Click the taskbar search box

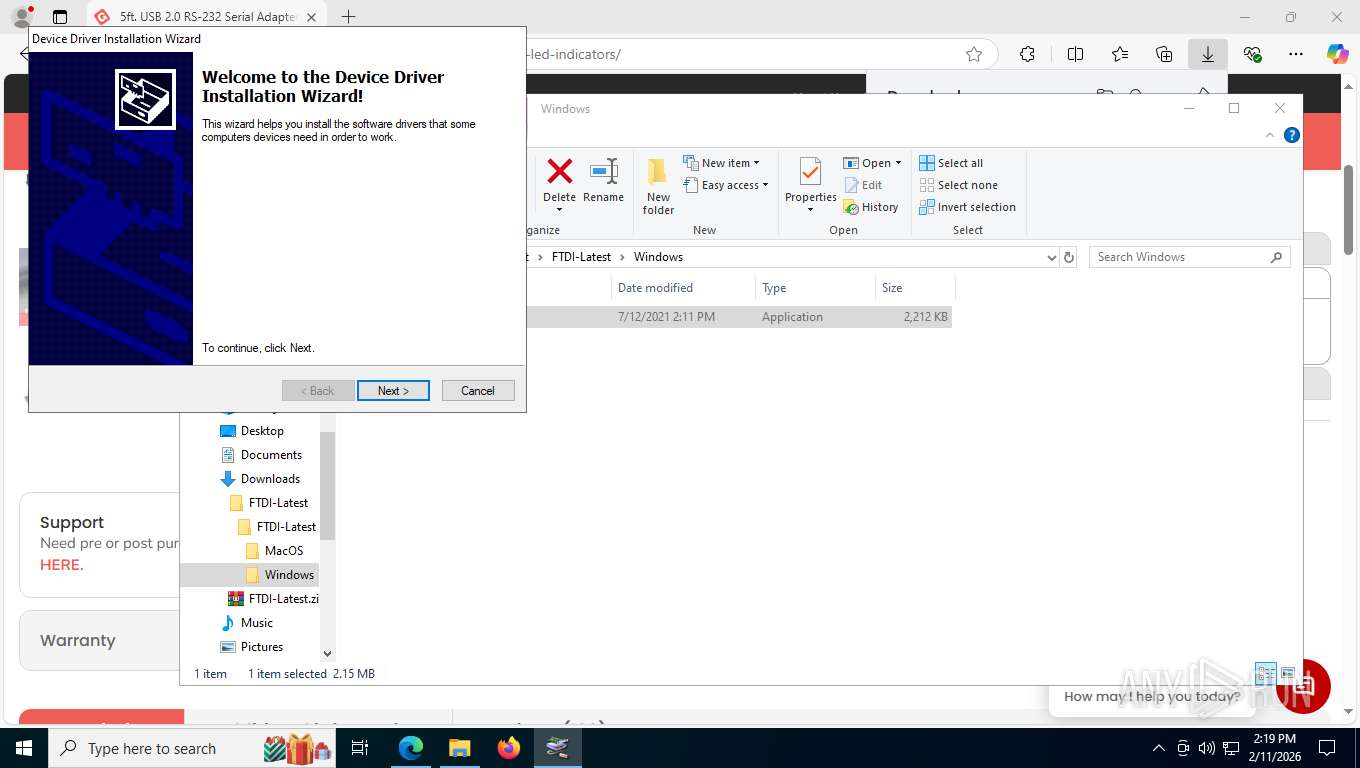(194, 748)
